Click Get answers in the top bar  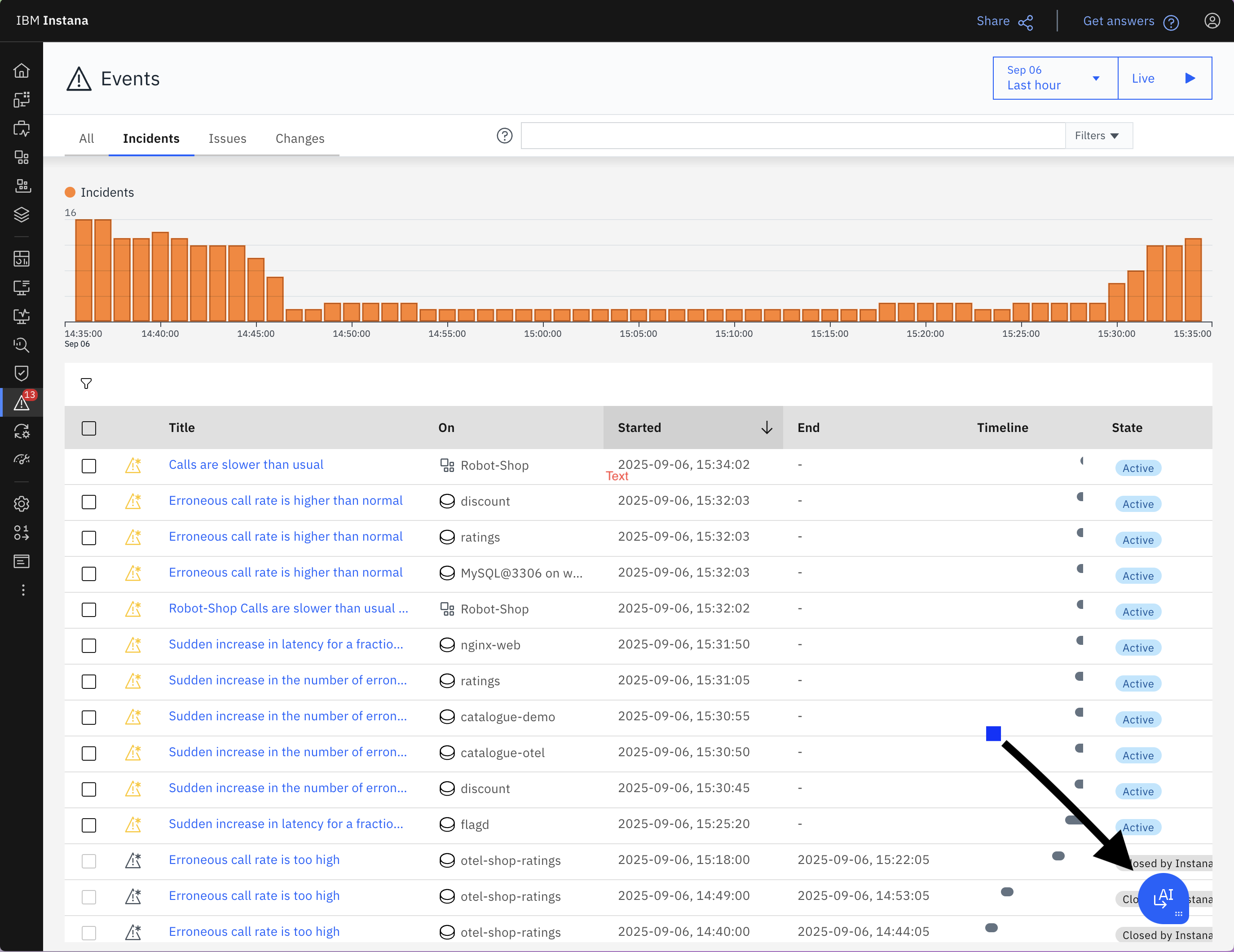click(1131, 22)
